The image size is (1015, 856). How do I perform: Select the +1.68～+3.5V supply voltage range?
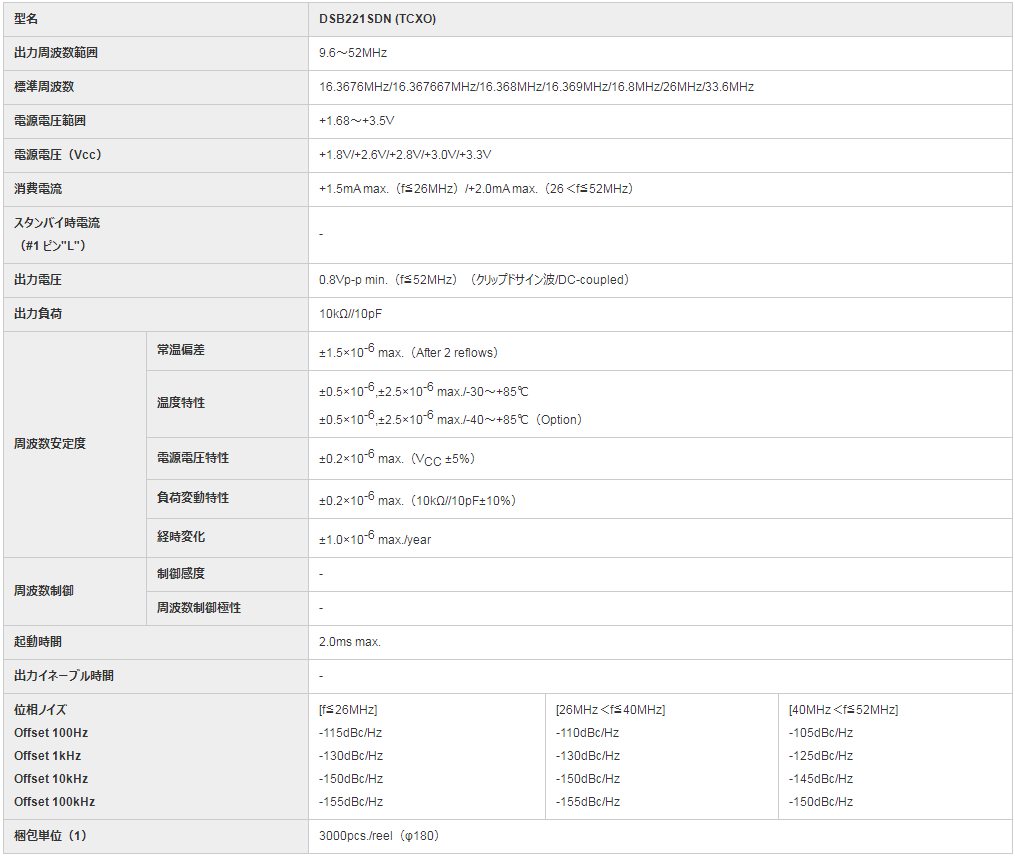click(x=357, y=121)
